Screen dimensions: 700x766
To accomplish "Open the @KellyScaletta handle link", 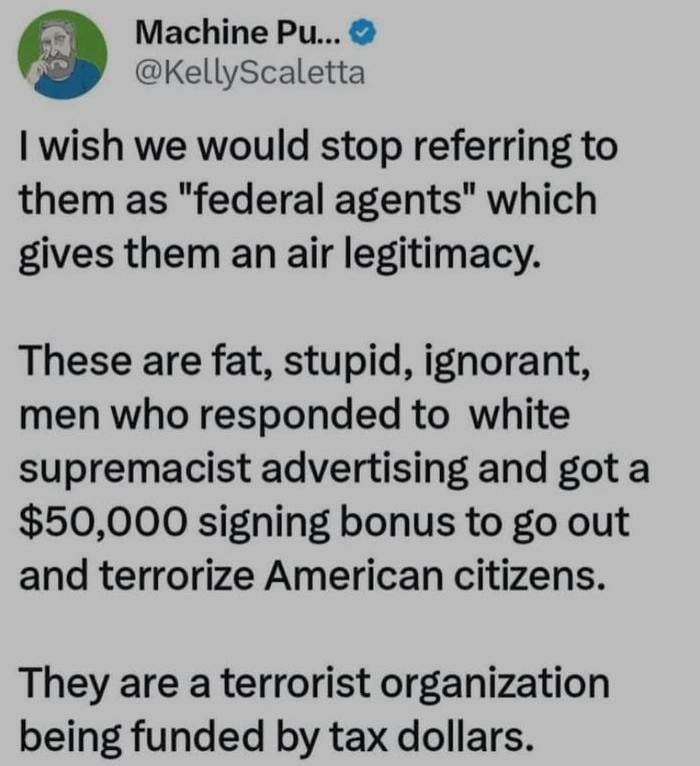I will tap(250, 73).
